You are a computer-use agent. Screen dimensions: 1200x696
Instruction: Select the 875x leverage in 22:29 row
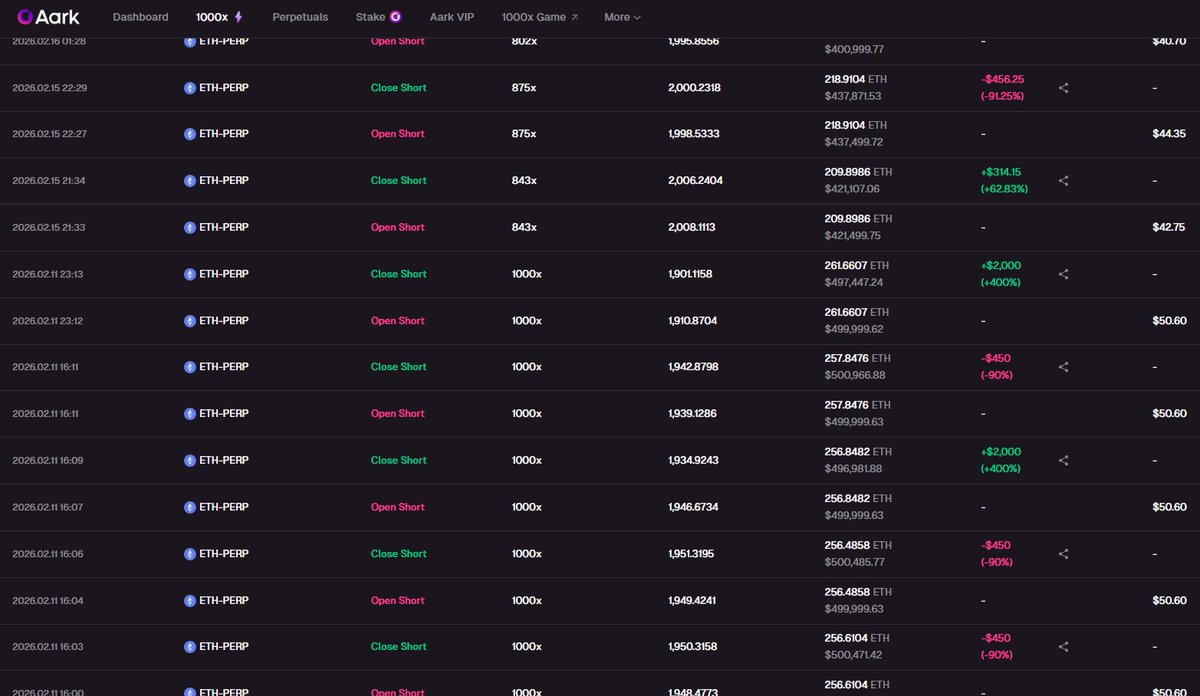pos(524,88)
